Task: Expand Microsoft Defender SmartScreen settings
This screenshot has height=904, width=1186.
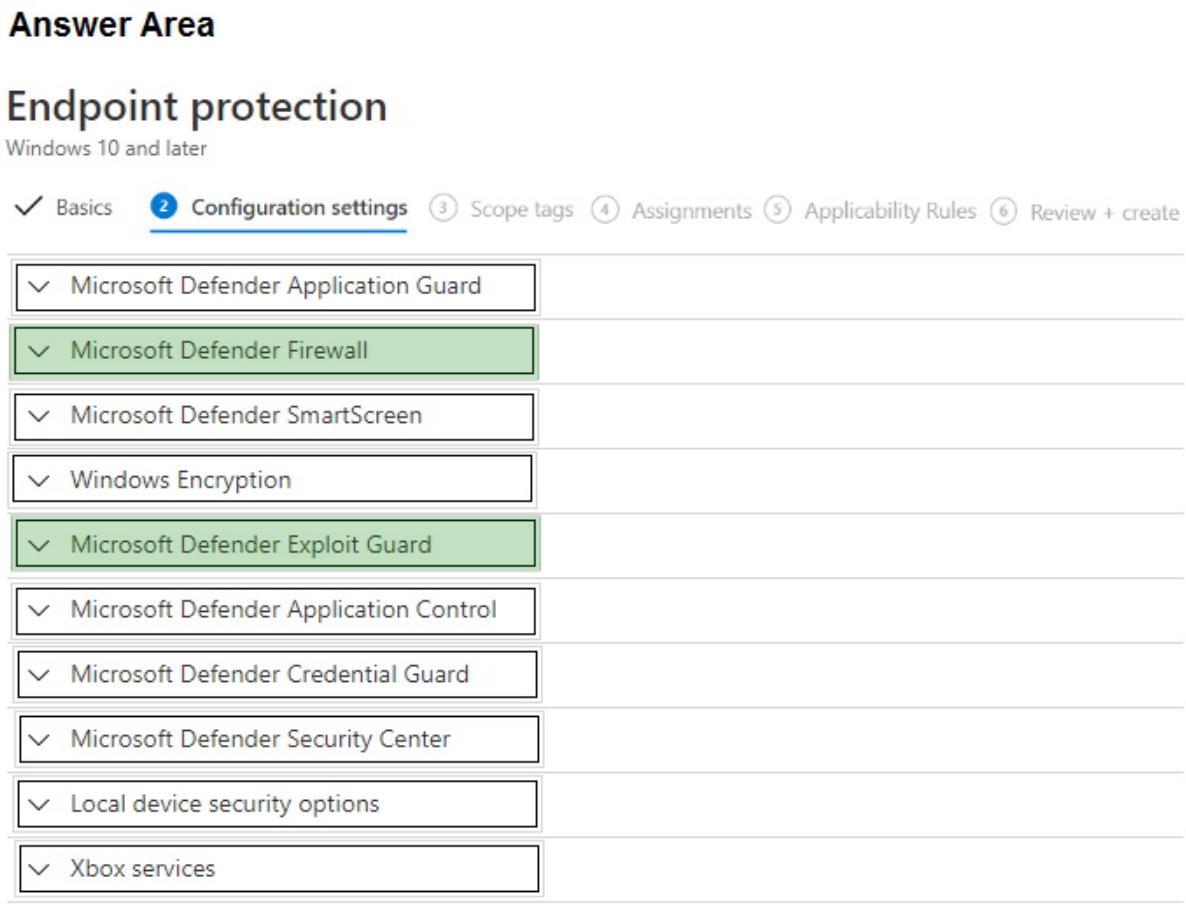Action: [x=274, y=416]
